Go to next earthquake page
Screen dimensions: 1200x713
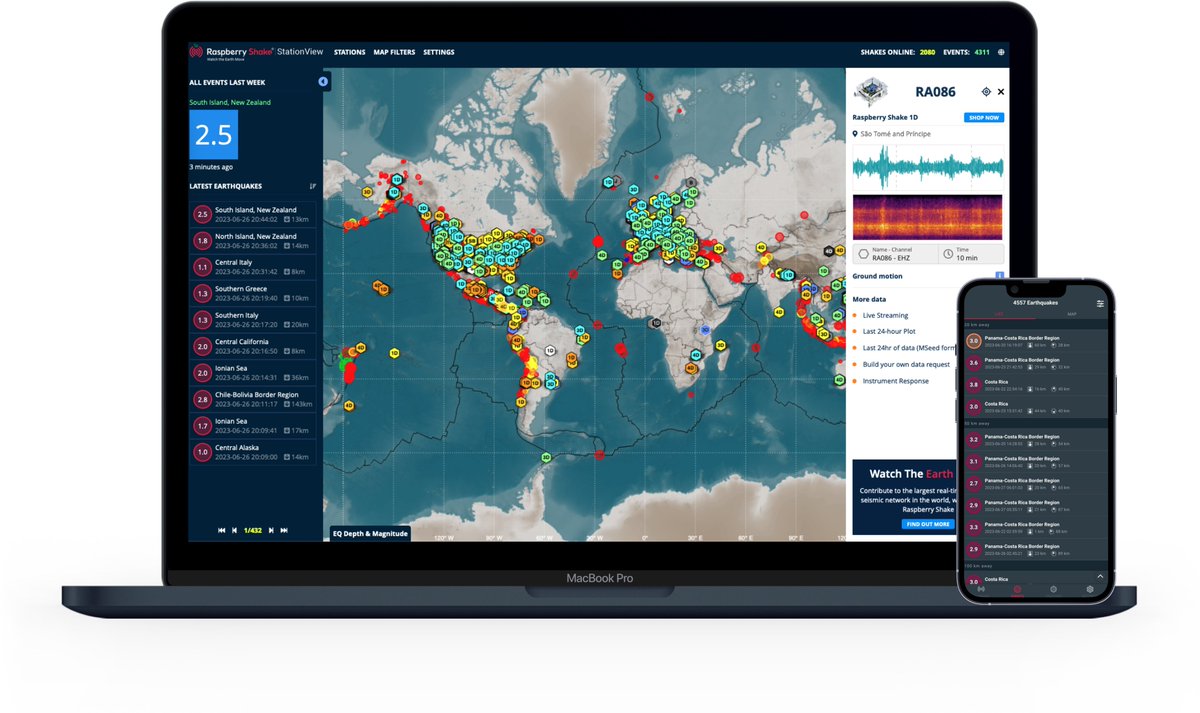(x=271, y=530)
